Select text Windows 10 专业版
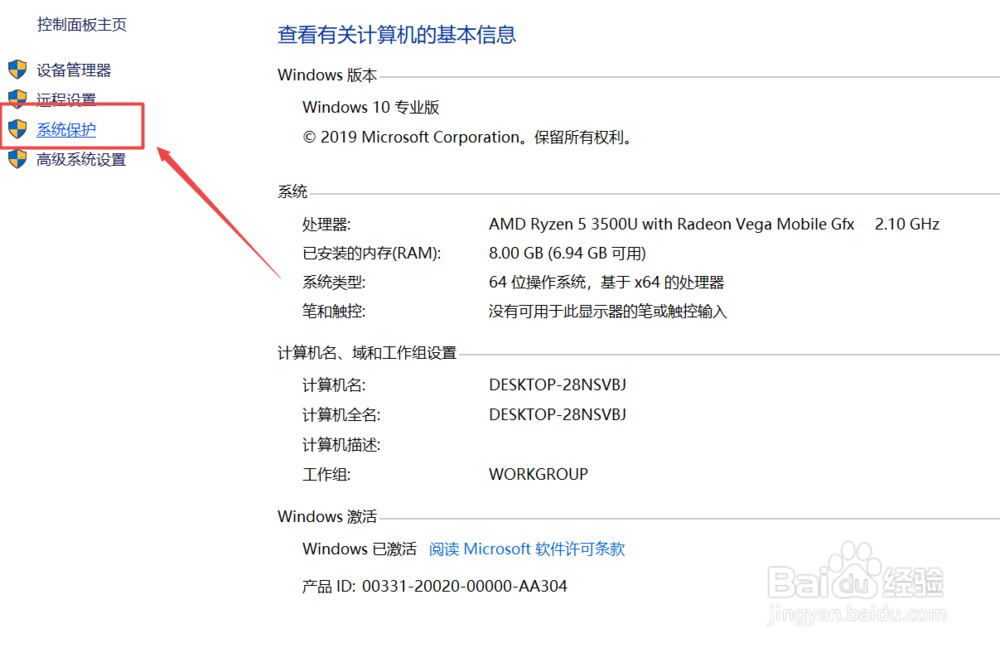The width and height of the screenshot is (1000, 648). pos(371,107)
